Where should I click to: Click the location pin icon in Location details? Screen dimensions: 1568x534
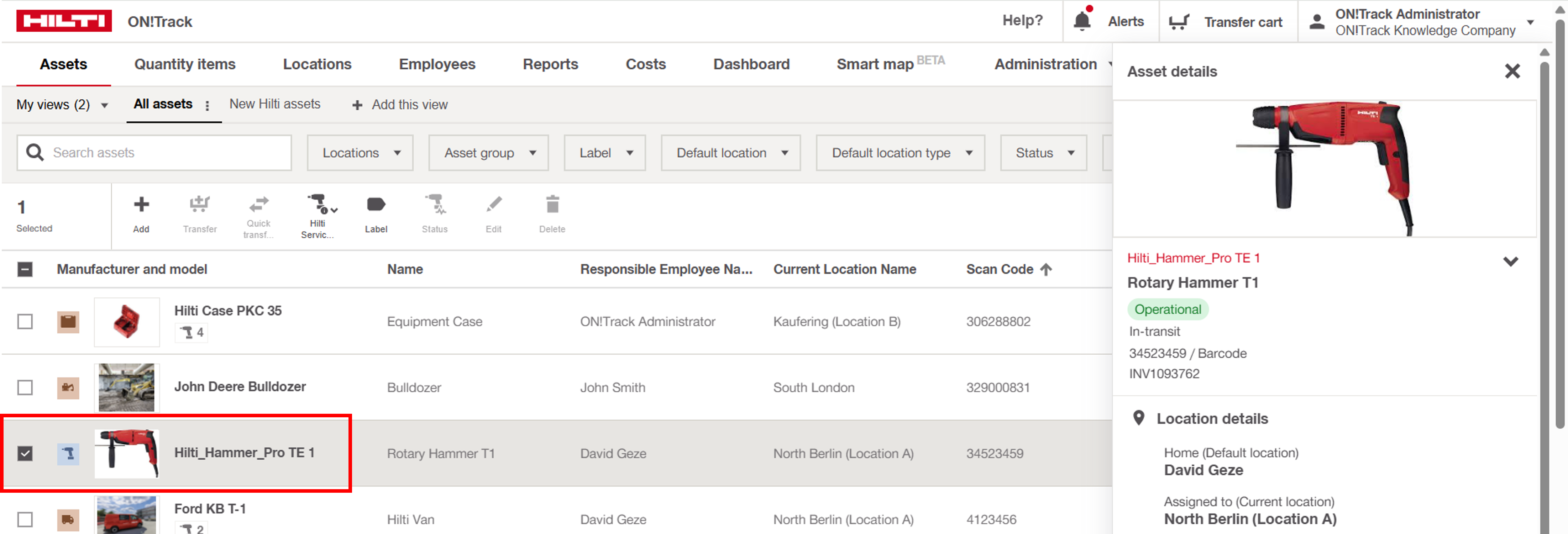tap(1138, 418)
